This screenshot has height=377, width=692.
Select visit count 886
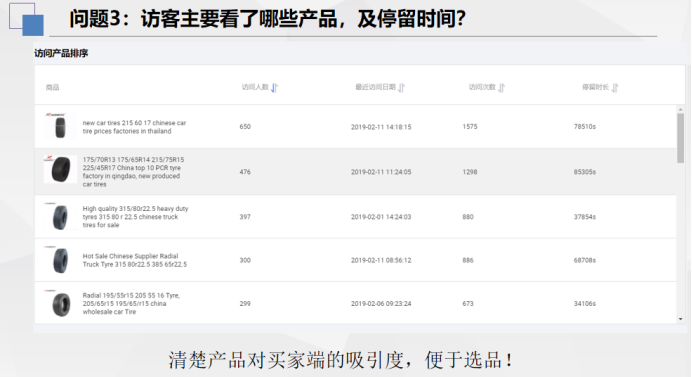[x=468, y=260]
